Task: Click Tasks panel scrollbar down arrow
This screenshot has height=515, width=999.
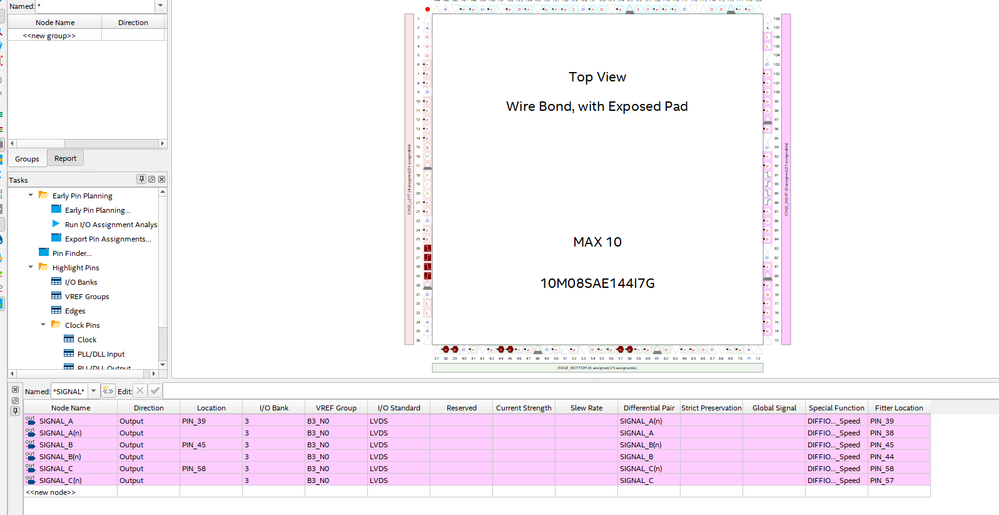Action: click(x=162, y=364)
